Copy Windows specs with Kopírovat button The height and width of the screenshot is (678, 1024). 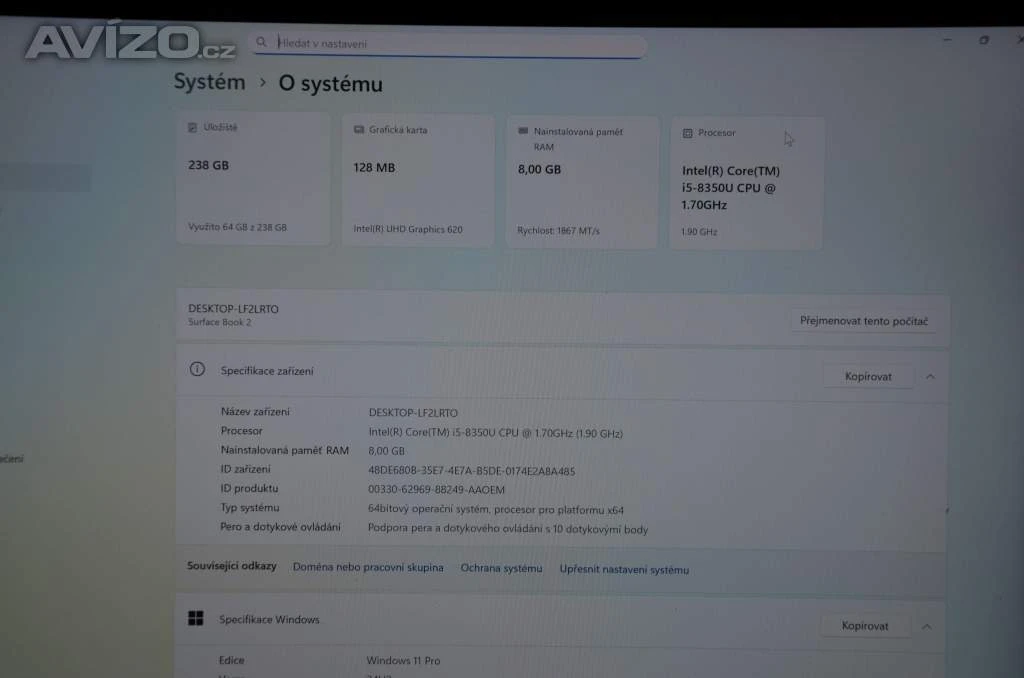coord(865,626)
